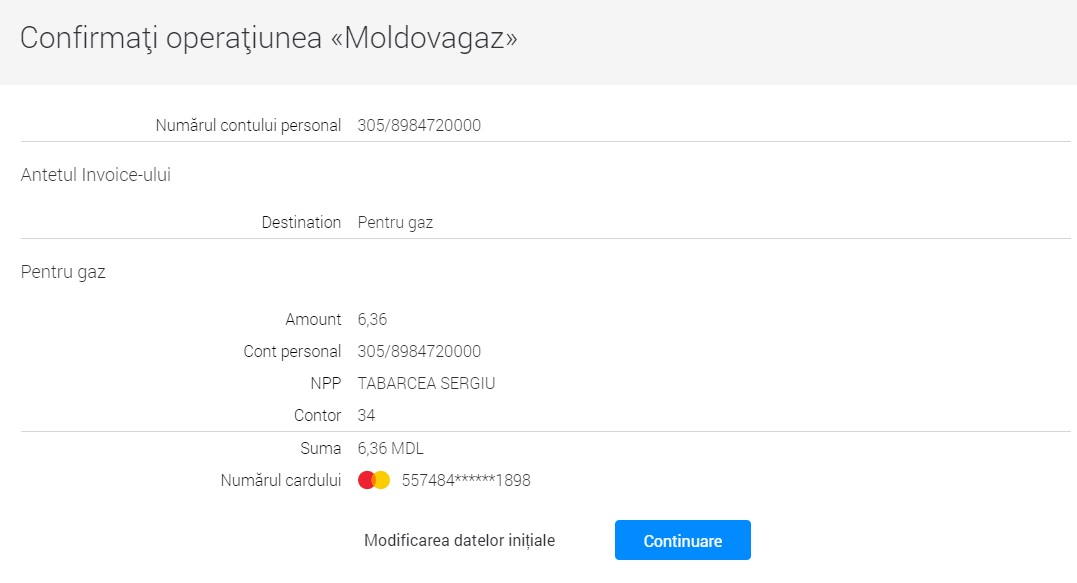Image resolution: width=1077 pixels, height=583 pixels.
Task: Click the Contor value 34
Action: pos(366,416)
